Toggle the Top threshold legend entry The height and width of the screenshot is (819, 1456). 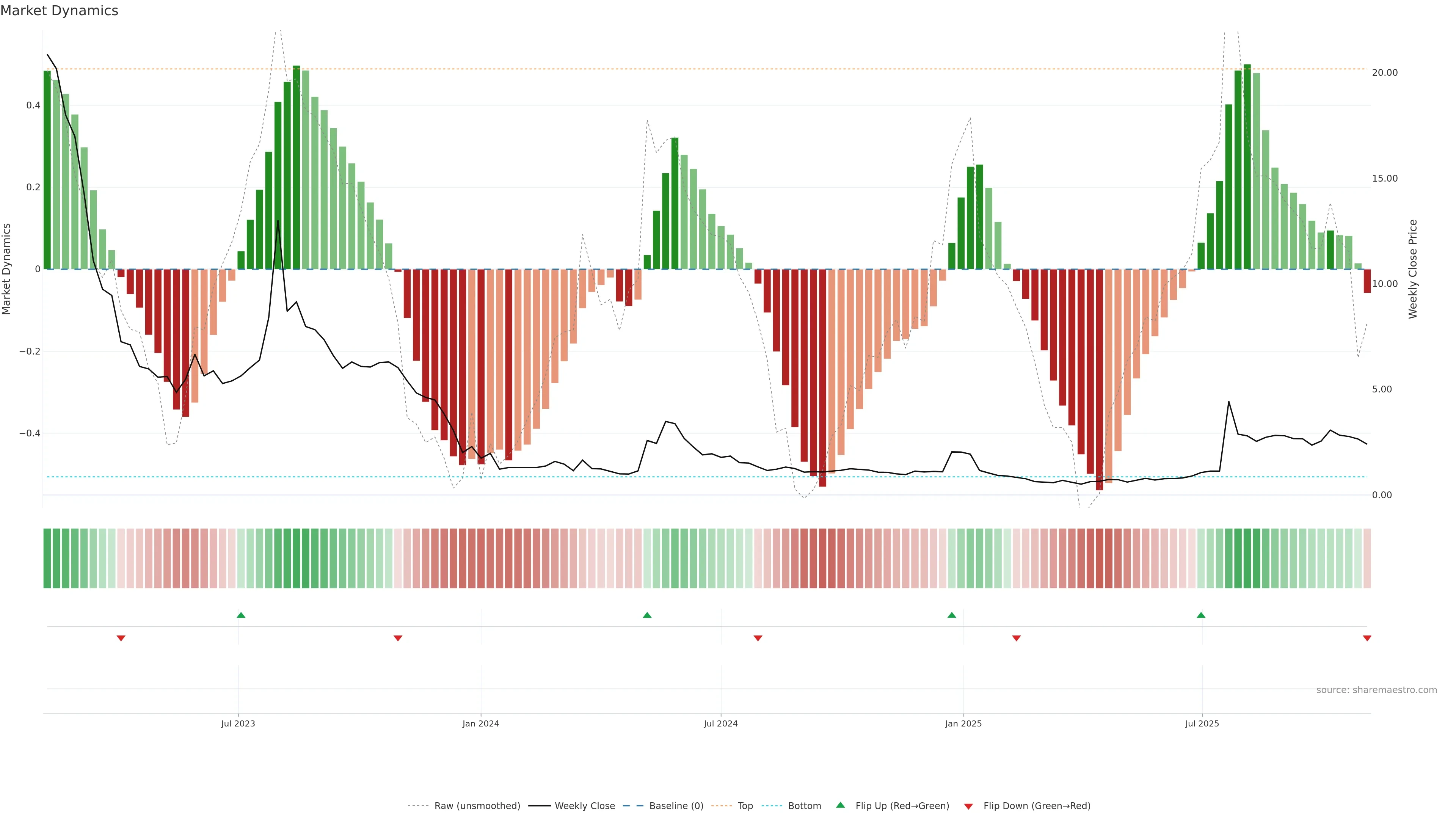click(x=745, y=806)
